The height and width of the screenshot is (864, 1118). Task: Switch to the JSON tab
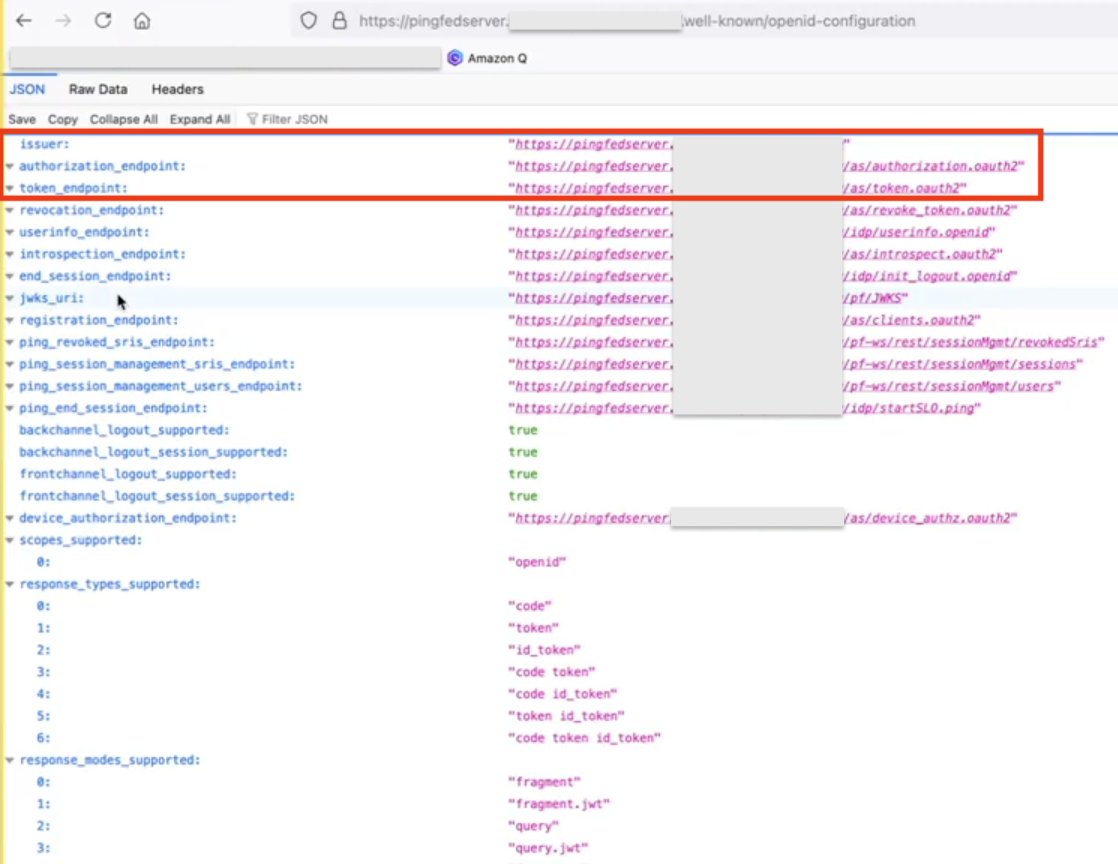[27, 89]
